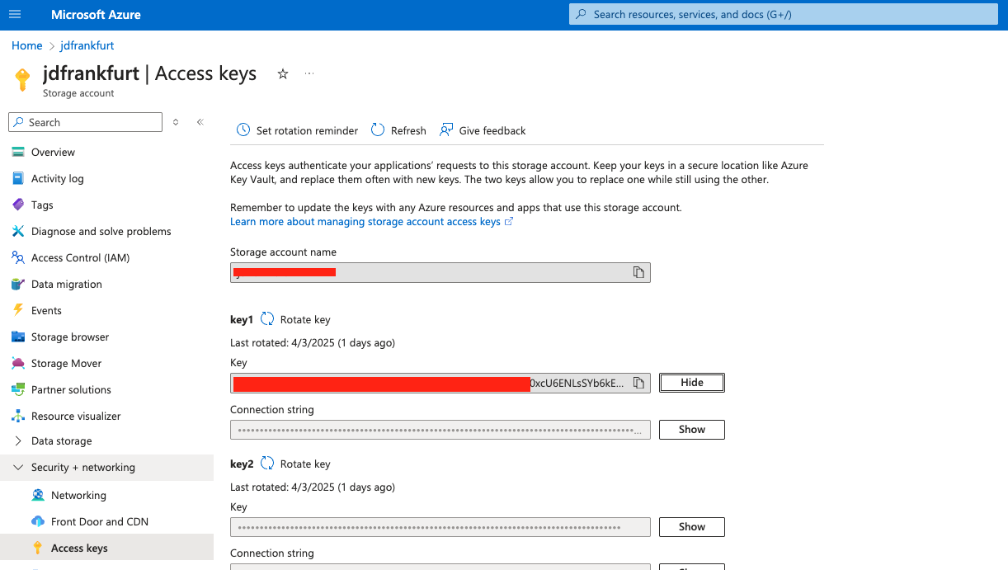This screenshot has height=570, width=1008.
Task: Click the Microsoft Azure home title
Action: (x=96, y=14)
